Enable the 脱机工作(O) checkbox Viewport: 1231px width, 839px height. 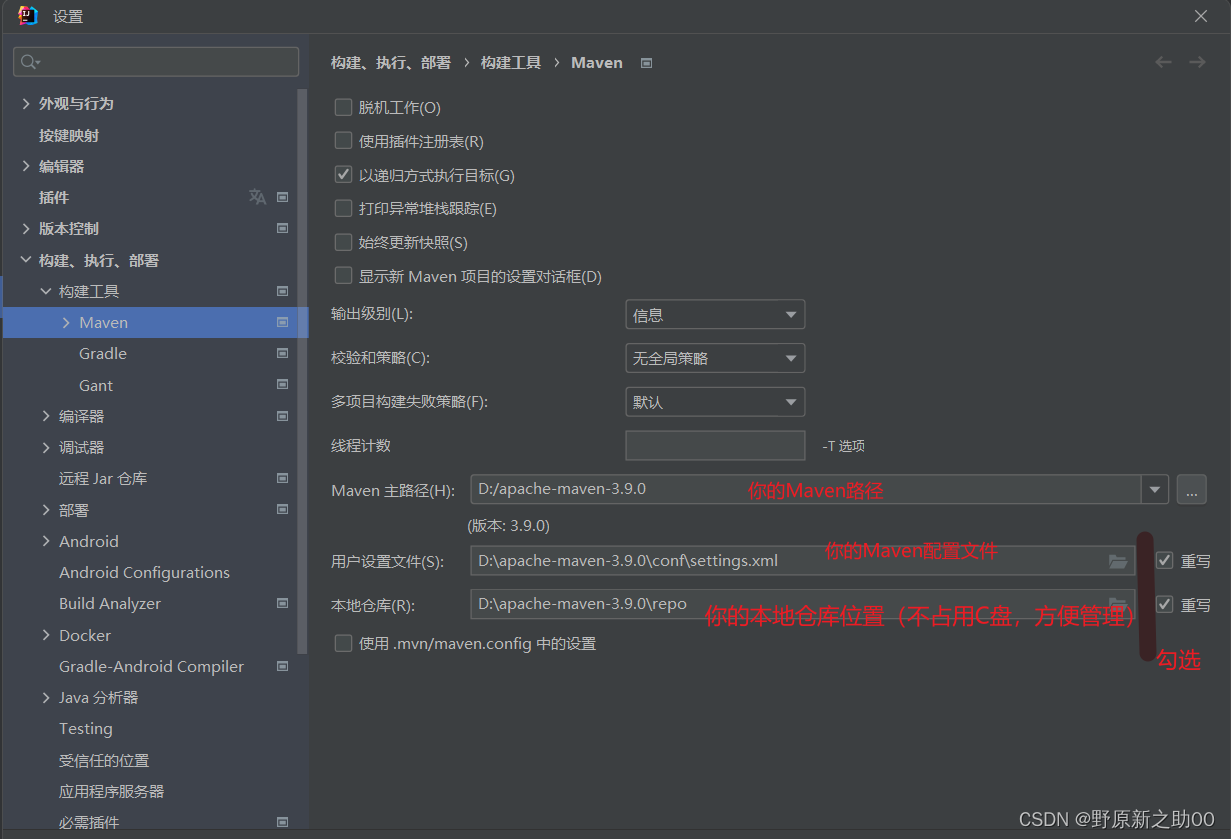tap(343, 107)
